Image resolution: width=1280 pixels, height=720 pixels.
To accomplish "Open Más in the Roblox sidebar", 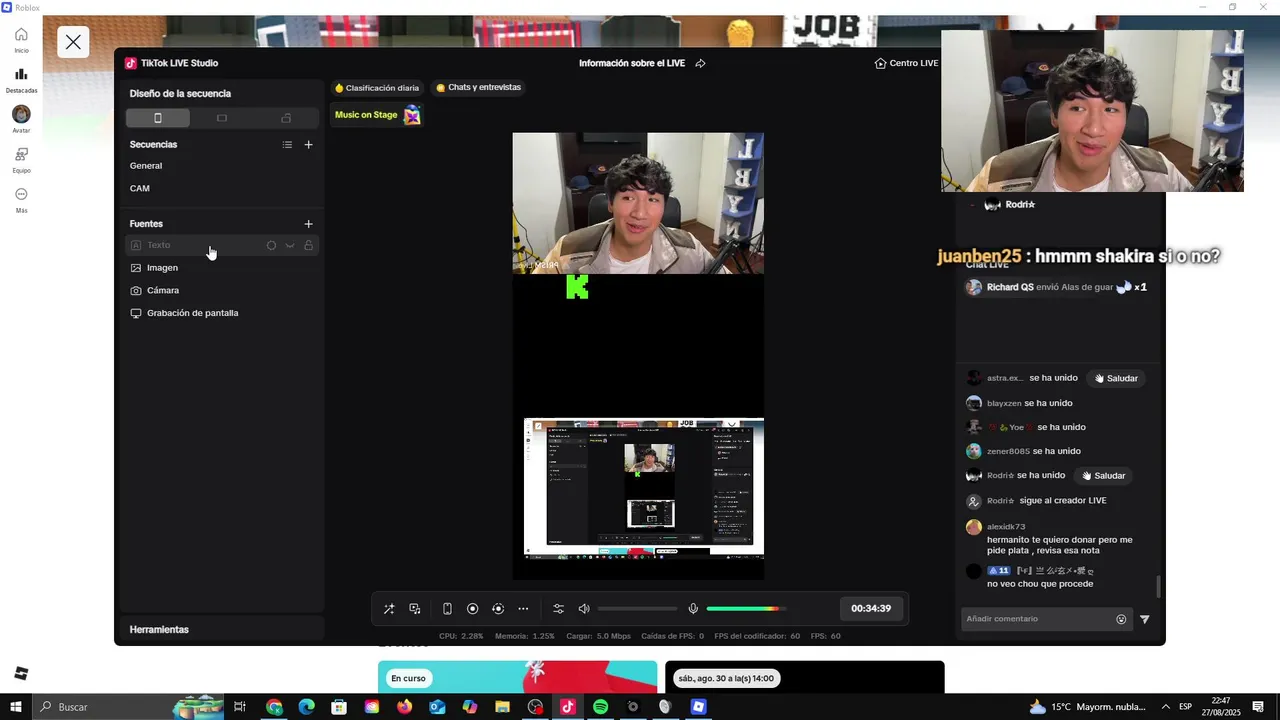I will pos(21,200).
